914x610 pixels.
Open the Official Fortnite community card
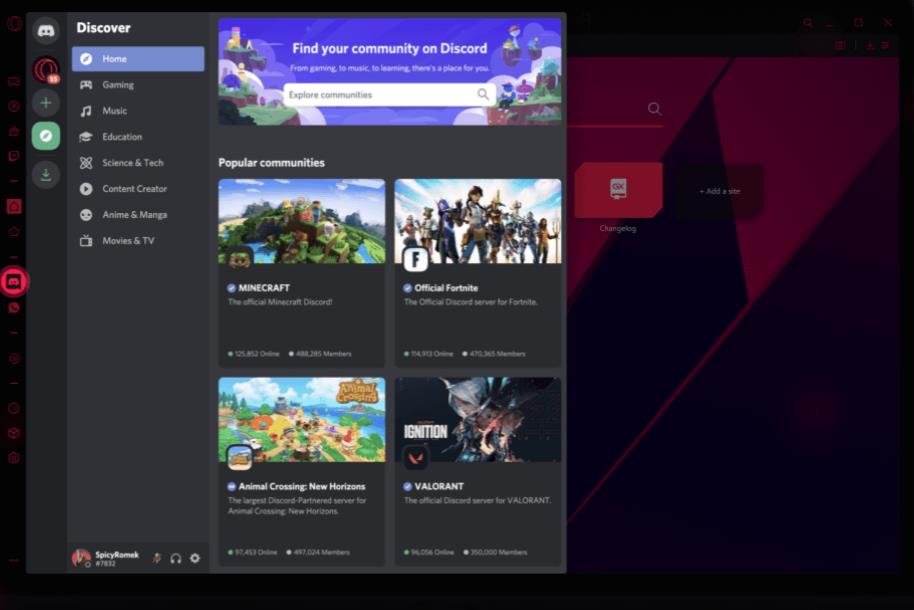(477, 273)
